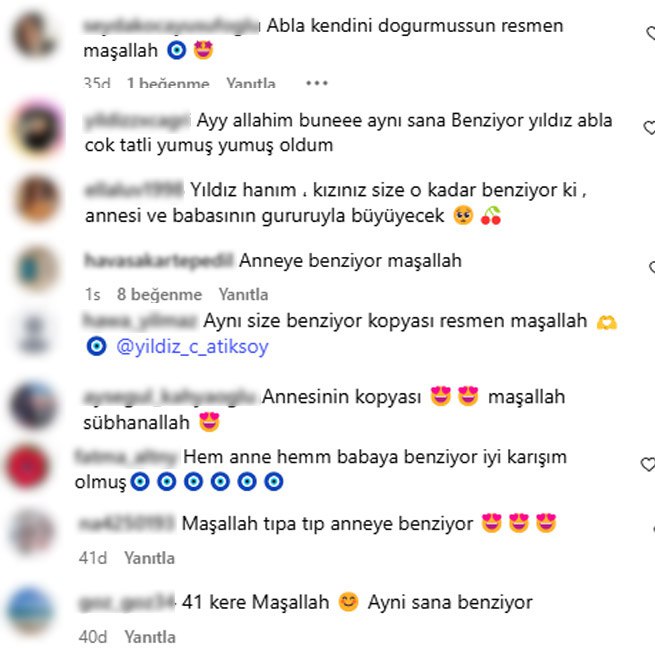Reply to '41 kere Maşallah' comment
This screenshot has height=655, width=655.
click(150, 637)
